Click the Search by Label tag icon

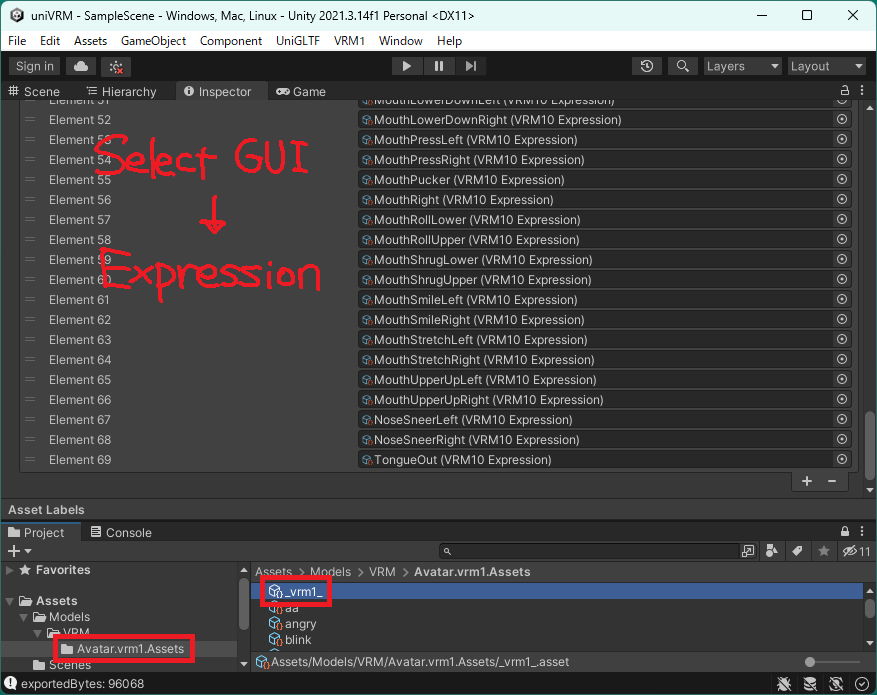click(x=797, y=551)
